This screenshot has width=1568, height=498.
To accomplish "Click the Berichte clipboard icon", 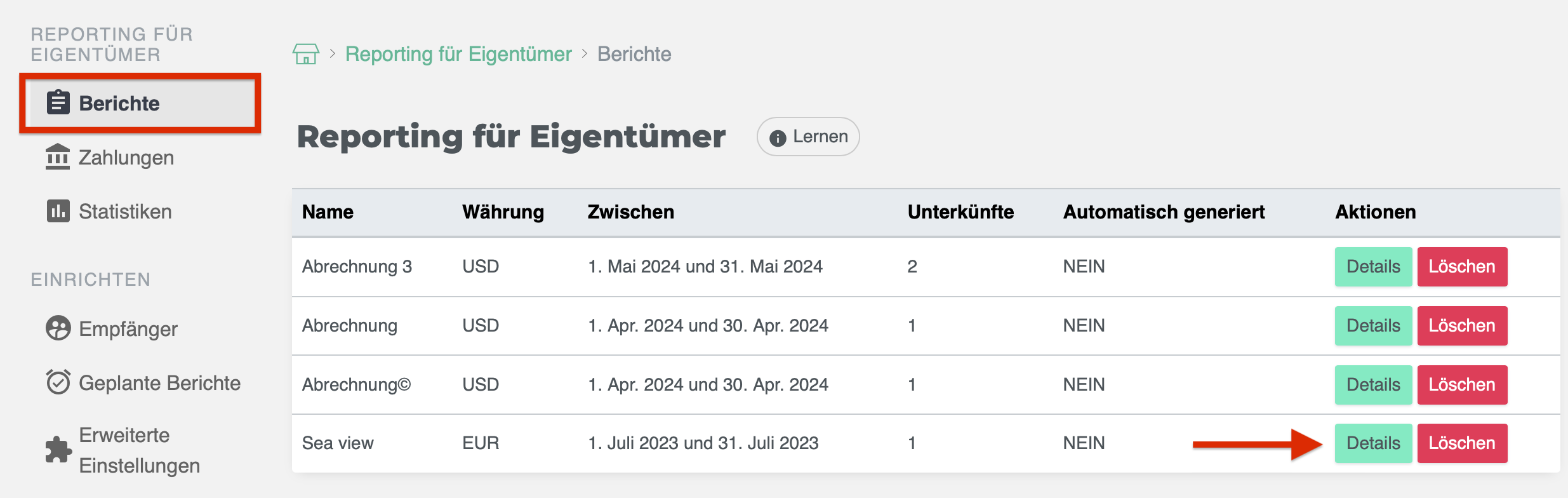I will pos(58,102).
